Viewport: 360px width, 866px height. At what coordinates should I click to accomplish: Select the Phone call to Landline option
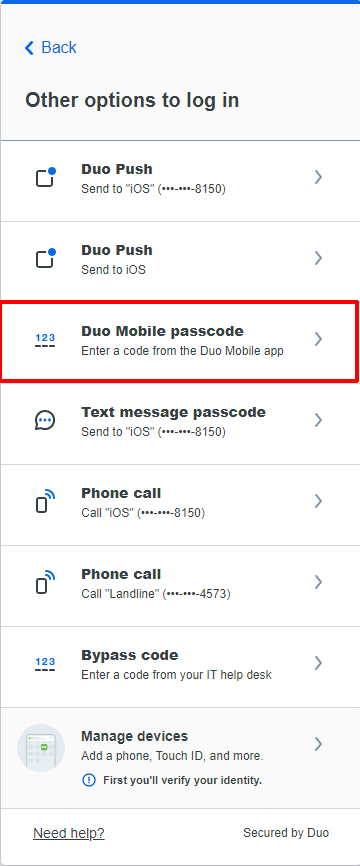[x=180, y=586]
